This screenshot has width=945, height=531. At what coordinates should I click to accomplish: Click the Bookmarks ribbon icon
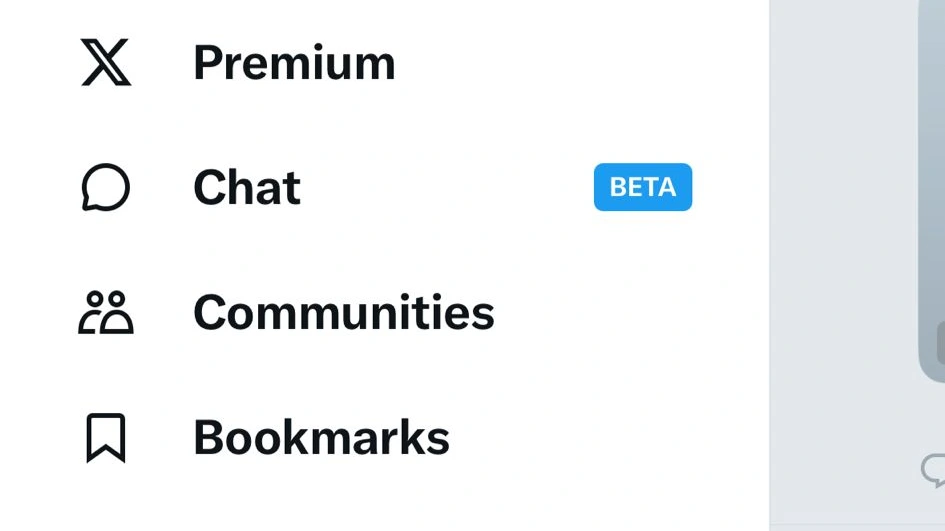[x=105, y=438]
